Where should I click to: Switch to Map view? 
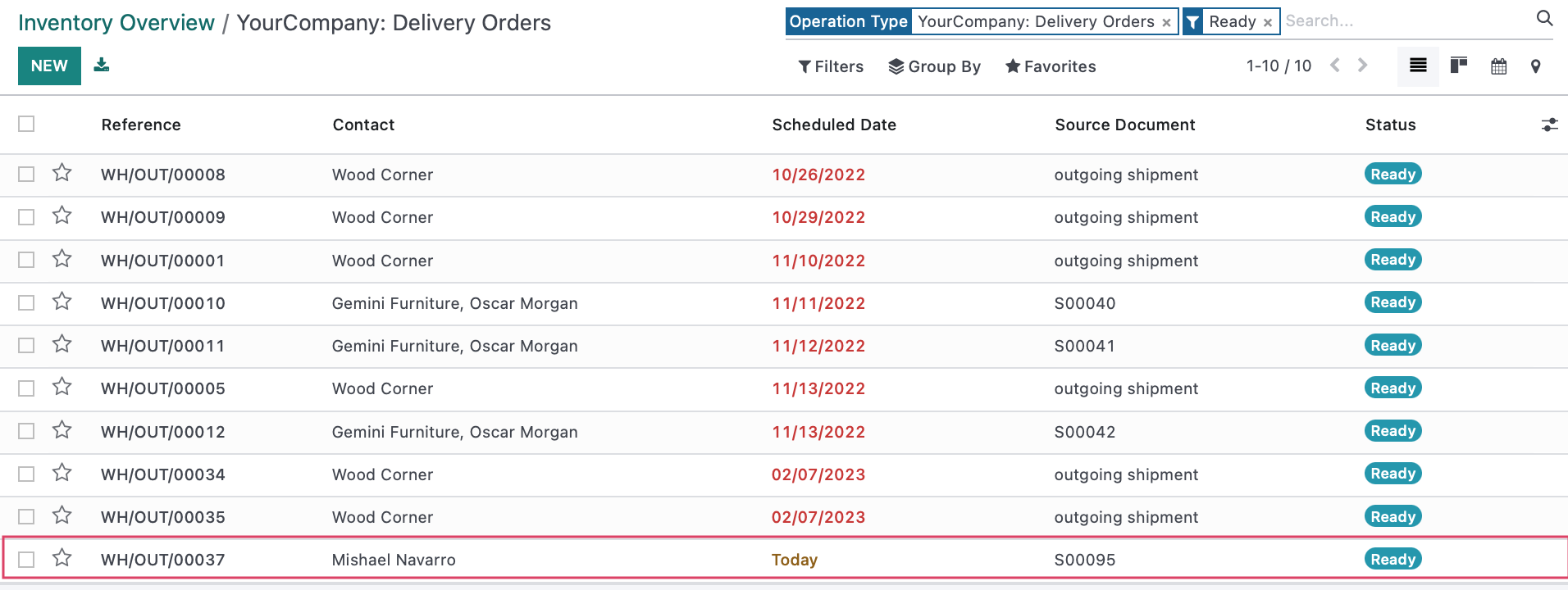pyautogui.click(x=1536, y=66)
